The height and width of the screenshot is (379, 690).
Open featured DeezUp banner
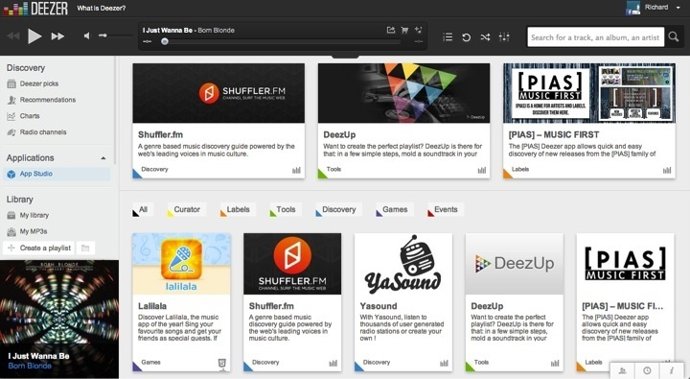(x=404, y=93)
